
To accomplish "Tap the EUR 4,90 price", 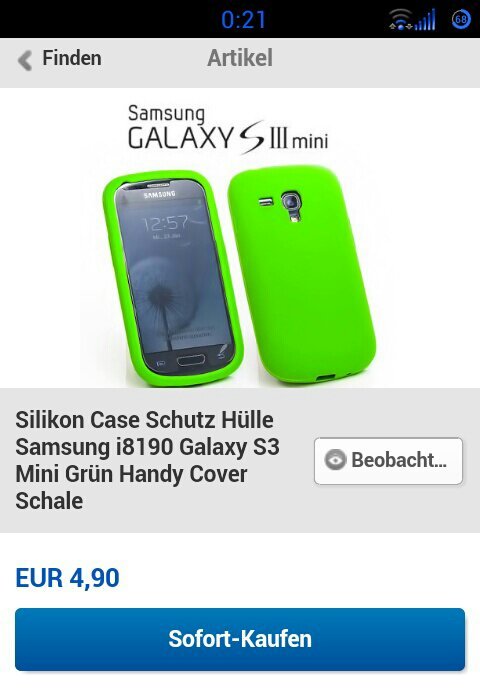I will click(x=67, y=578).
